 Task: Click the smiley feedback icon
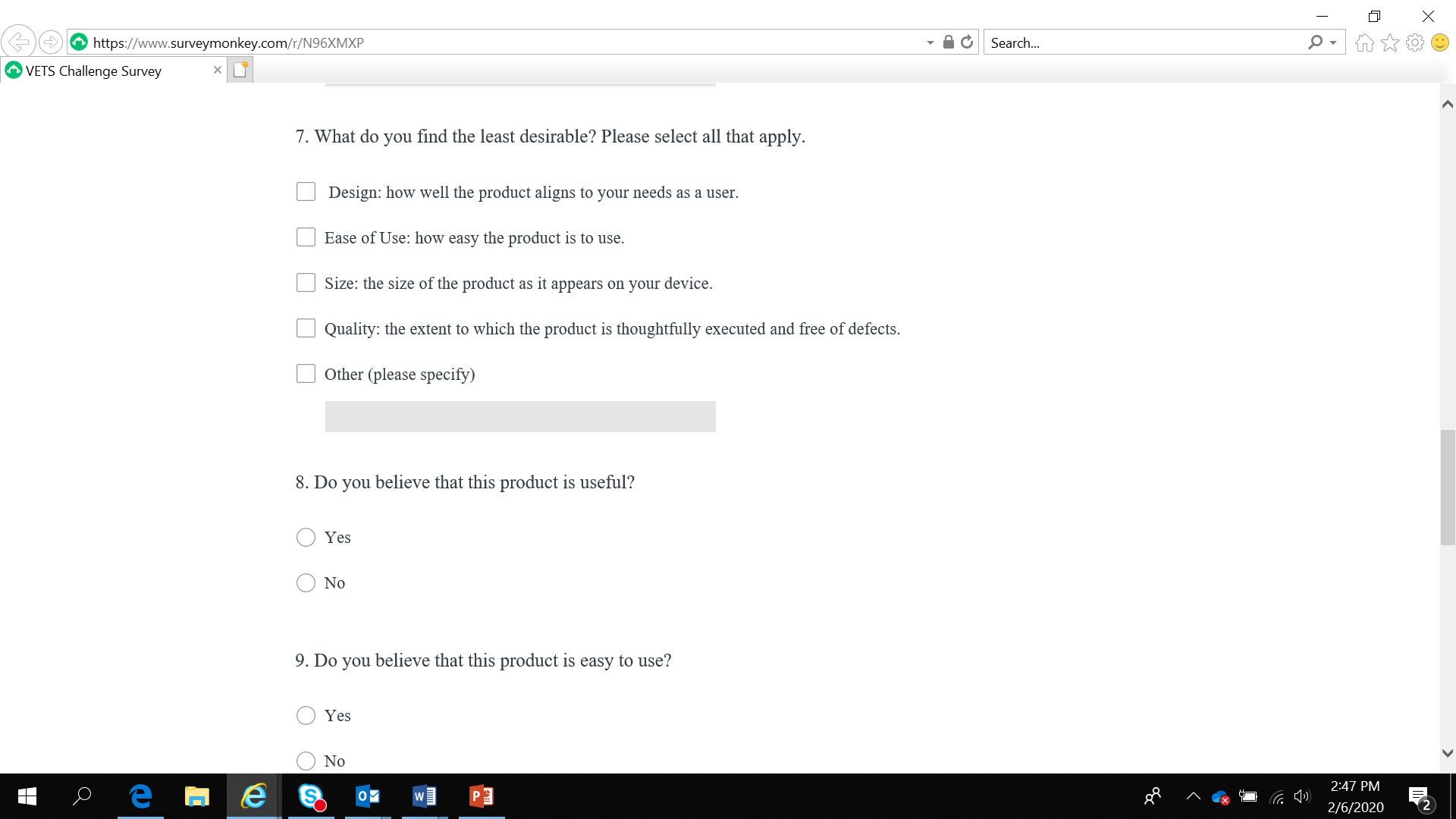[x=1439, y=43]
